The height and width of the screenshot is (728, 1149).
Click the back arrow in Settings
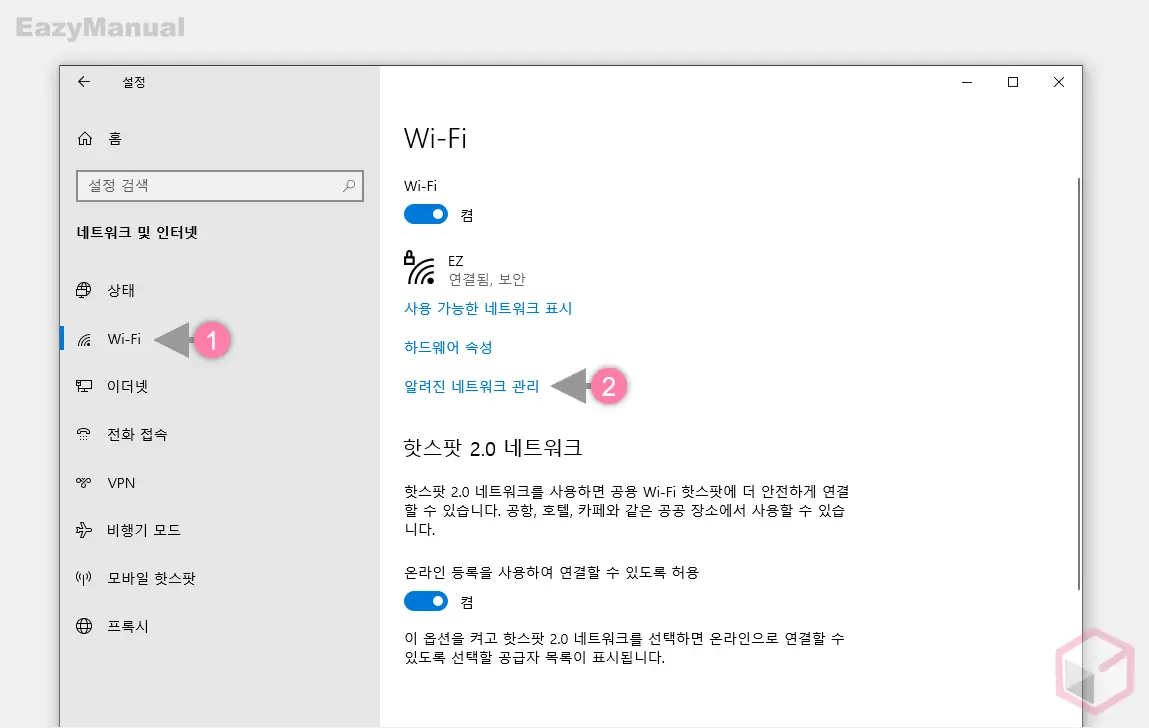(84, 82)
